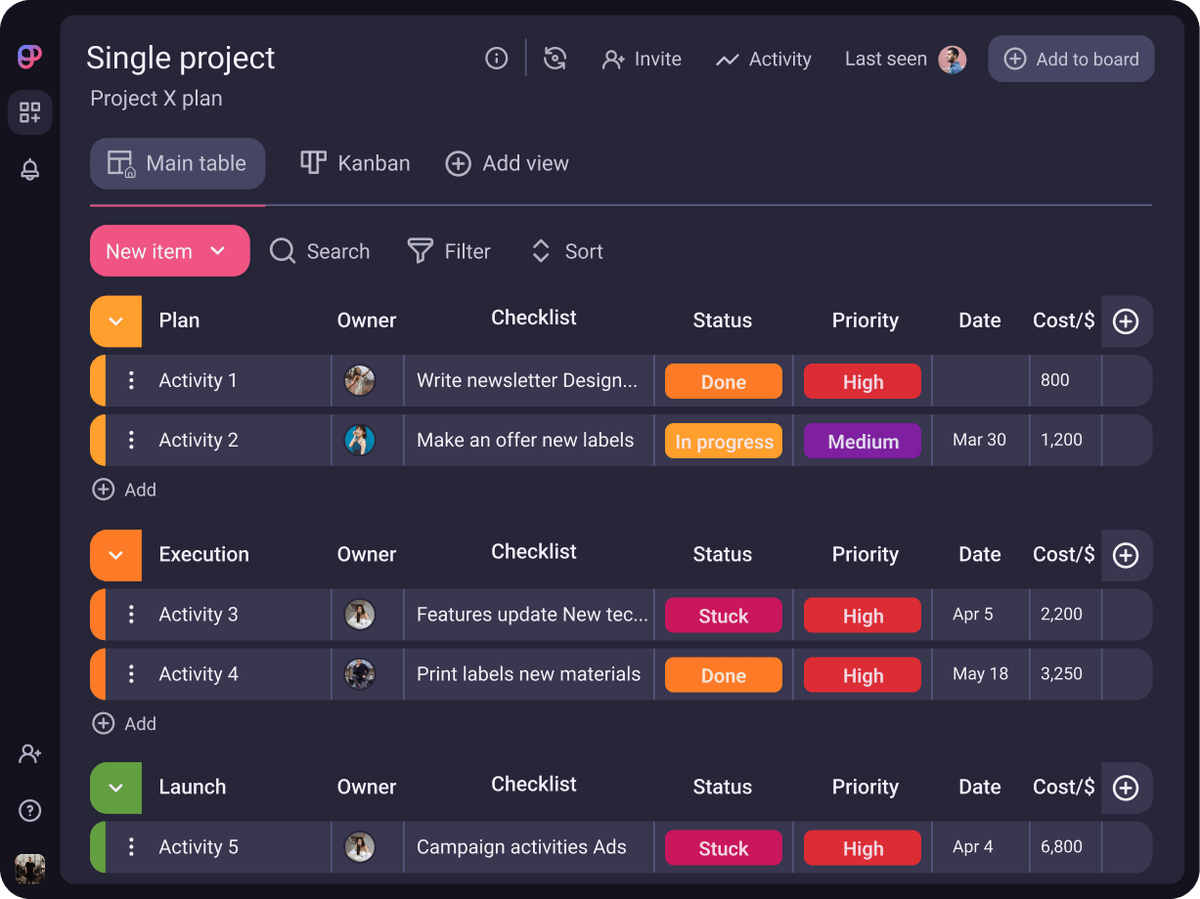
Task: Click Invite to add members
Action: pos(642,59)
